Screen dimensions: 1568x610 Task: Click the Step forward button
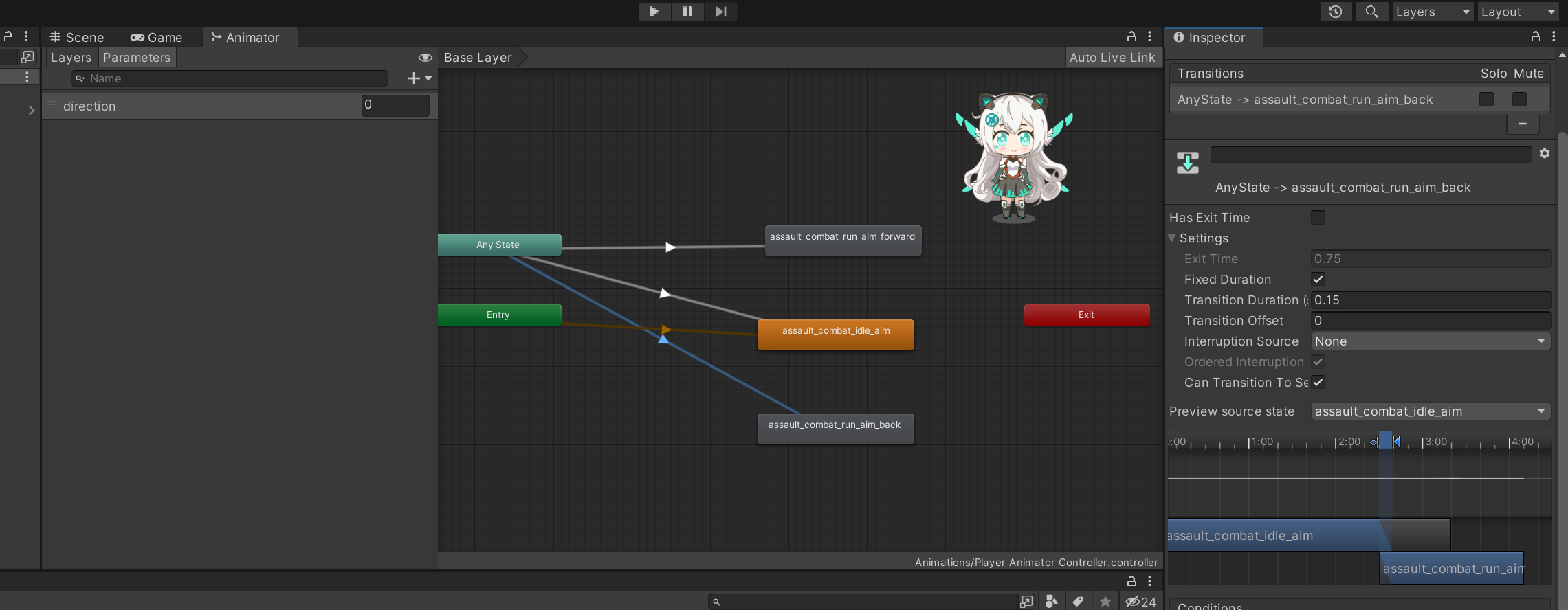click(720, 12)
